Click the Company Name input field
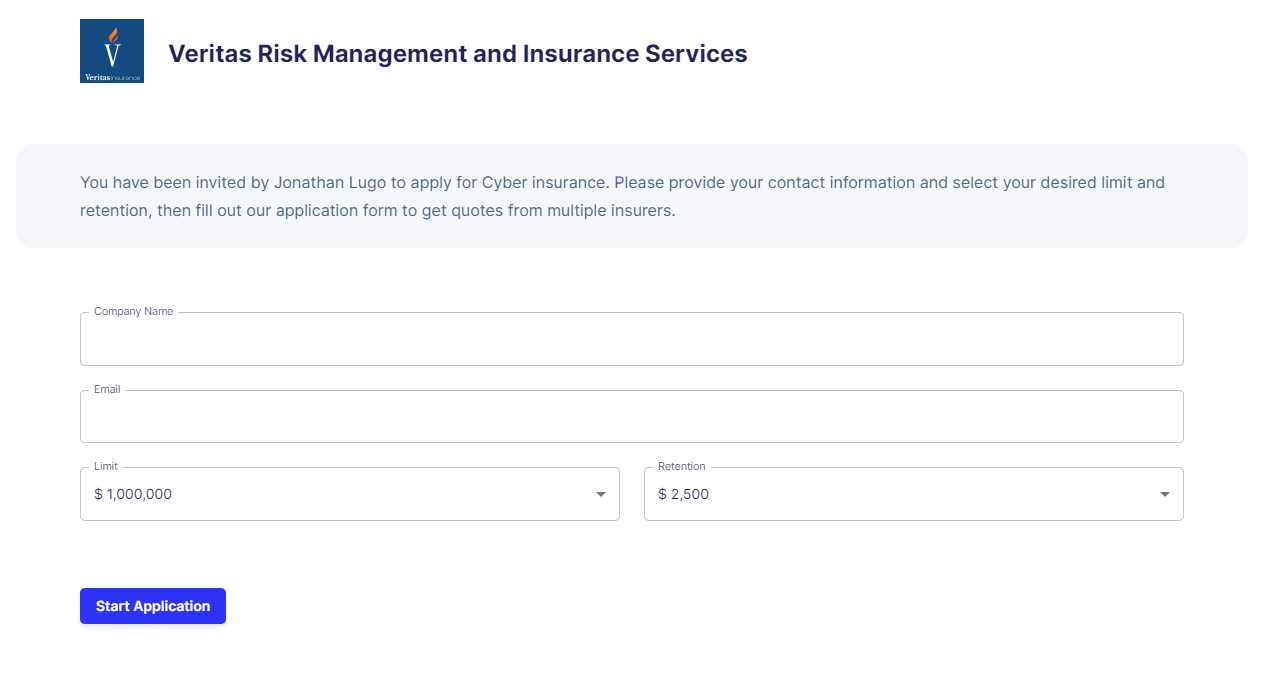The width and height of the screenshot is (1269, 684). point(631,339)
